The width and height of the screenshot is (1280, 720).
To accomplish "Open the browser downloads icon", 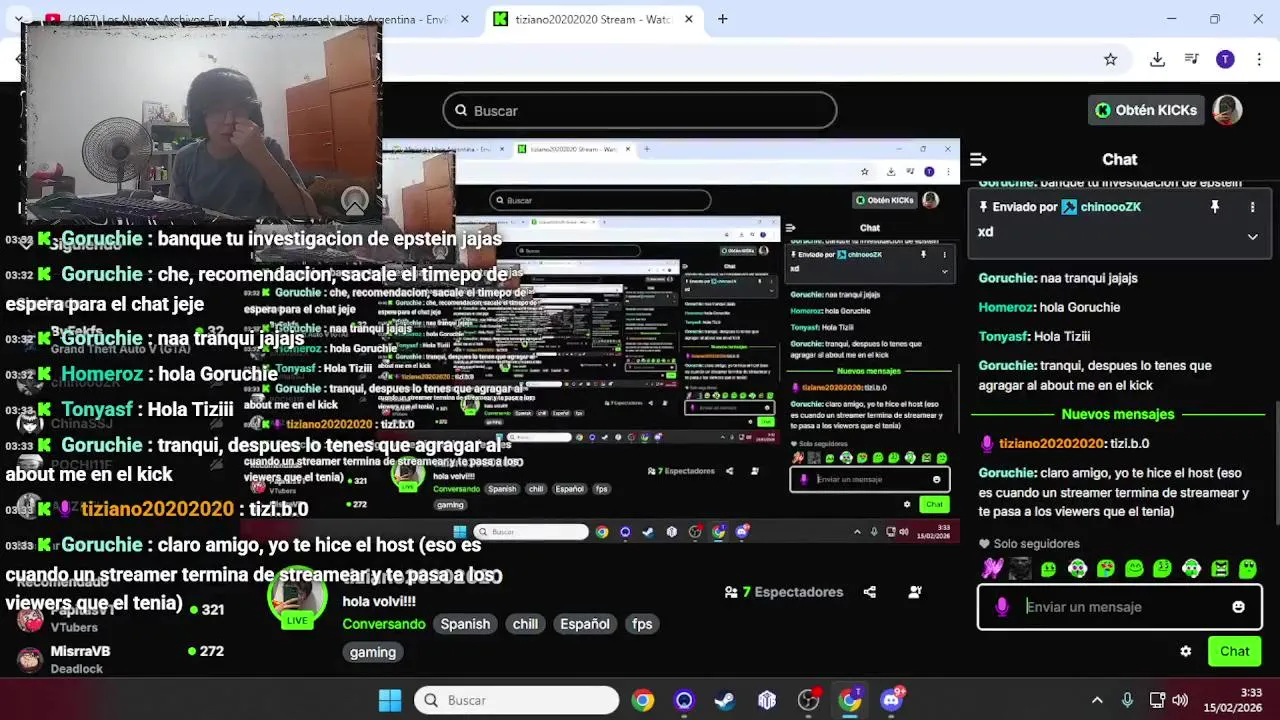I will pos(1157,59).
